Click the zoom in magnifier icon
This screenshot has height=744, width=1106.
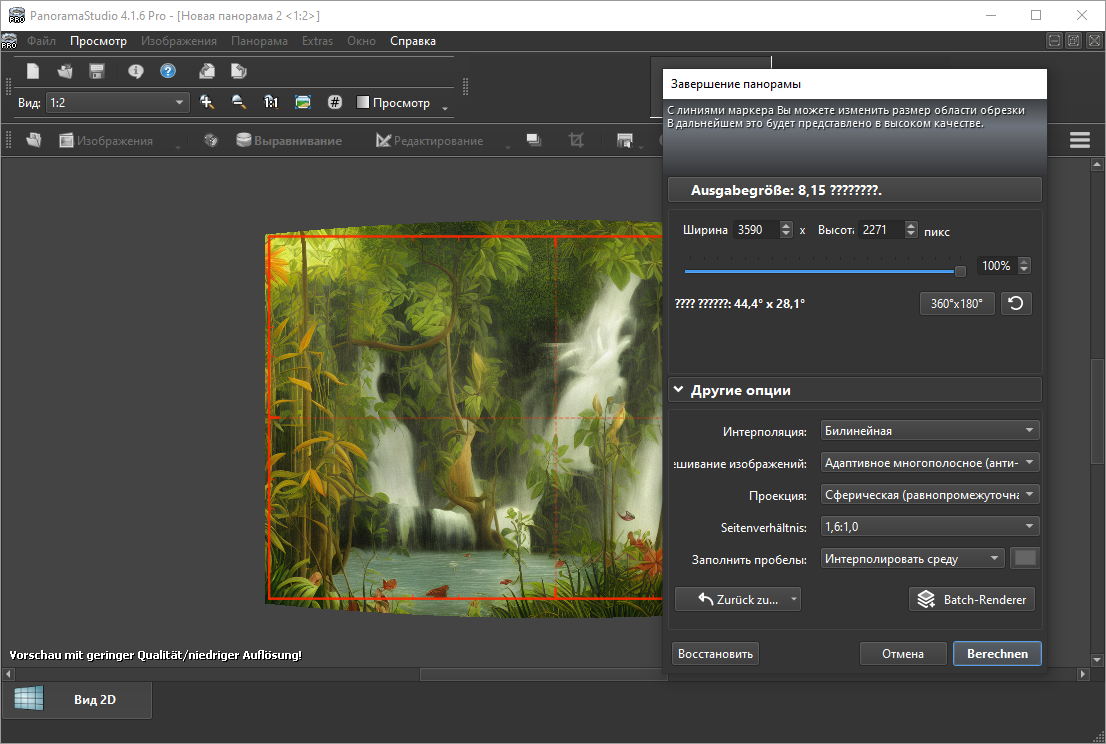click(207, 102)
